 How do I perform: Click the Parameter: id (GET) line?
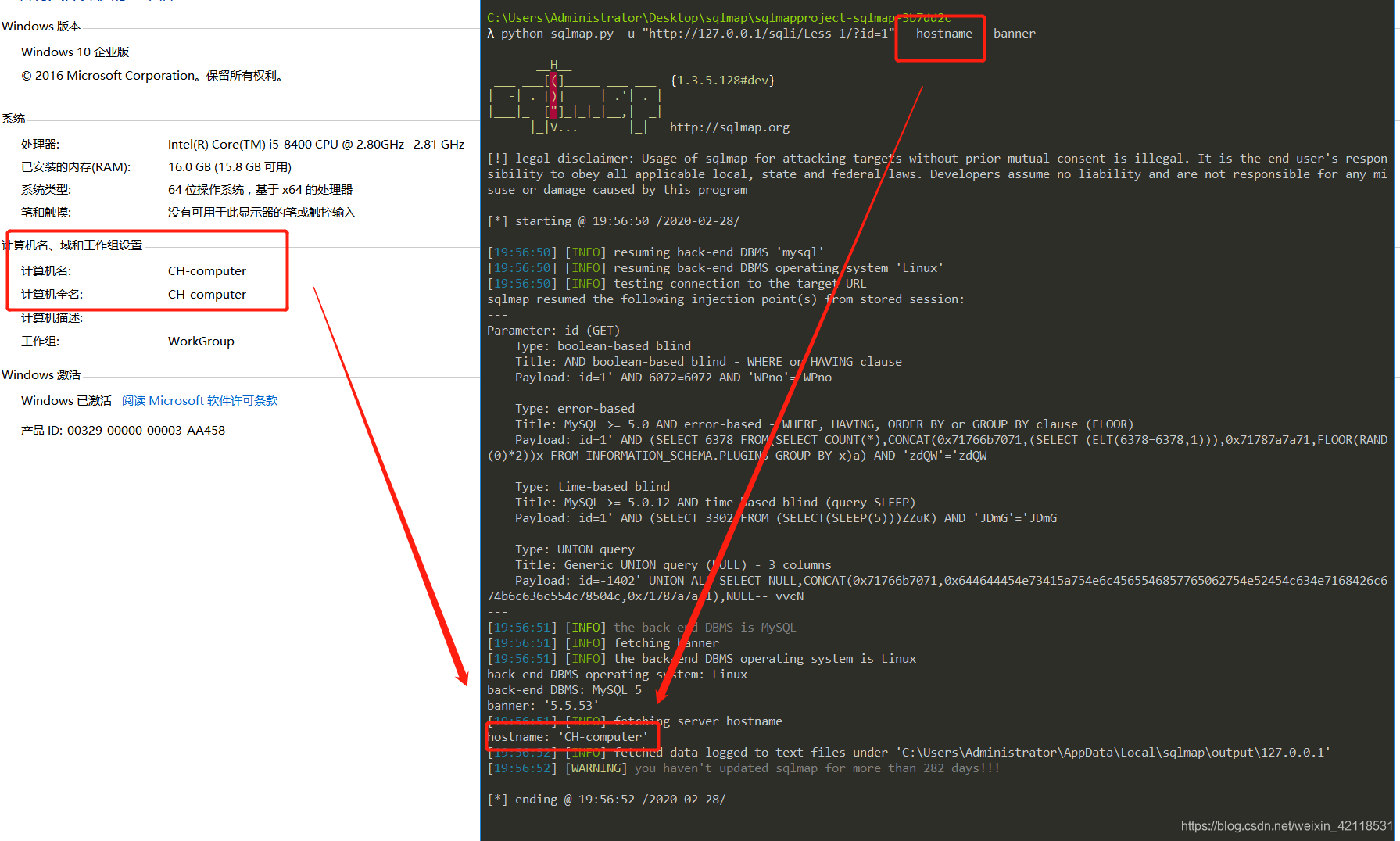click(553, 330)
